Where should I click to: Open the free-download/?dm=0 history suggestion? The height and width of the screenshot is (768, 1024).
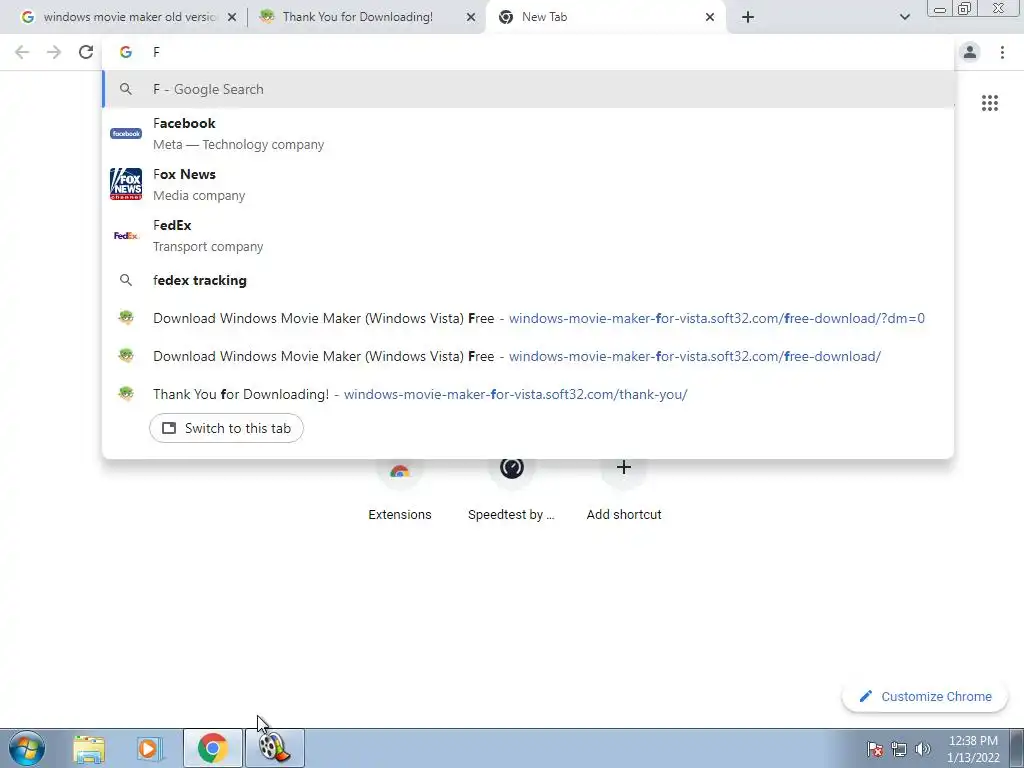(x=528, y=319)
